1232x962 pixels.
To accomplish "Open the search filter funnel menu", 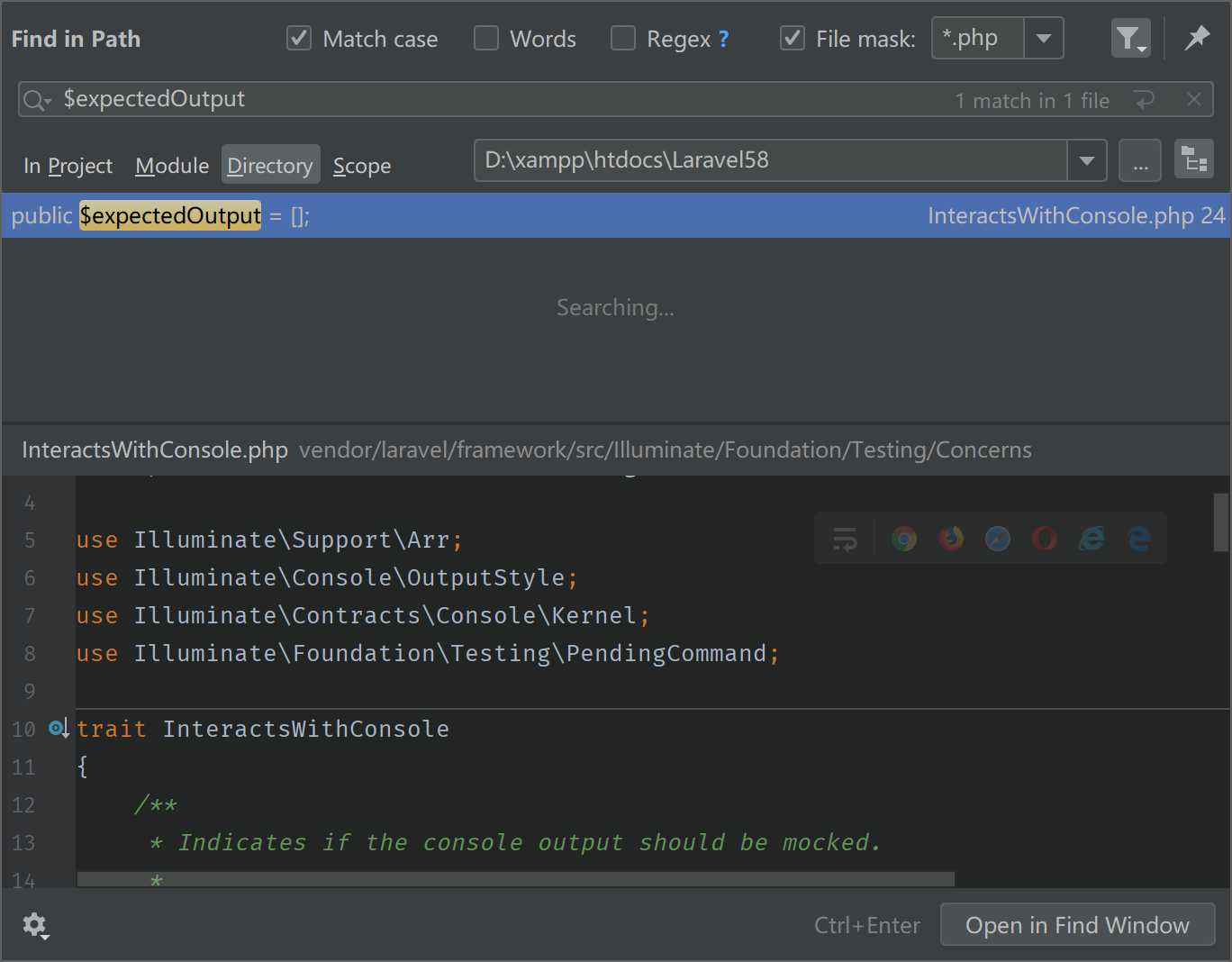I will click(x=1131, y=39).
